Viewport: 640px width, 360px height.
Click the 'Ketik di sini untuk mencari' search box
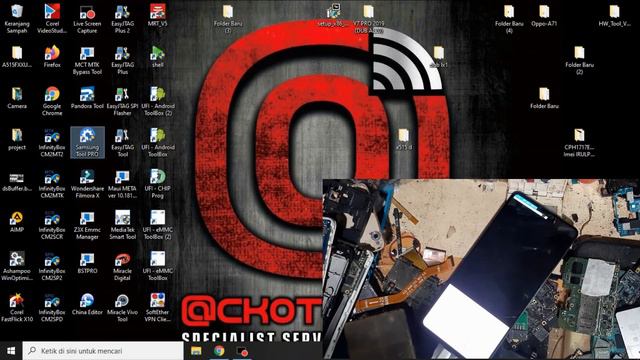point(103,351)
